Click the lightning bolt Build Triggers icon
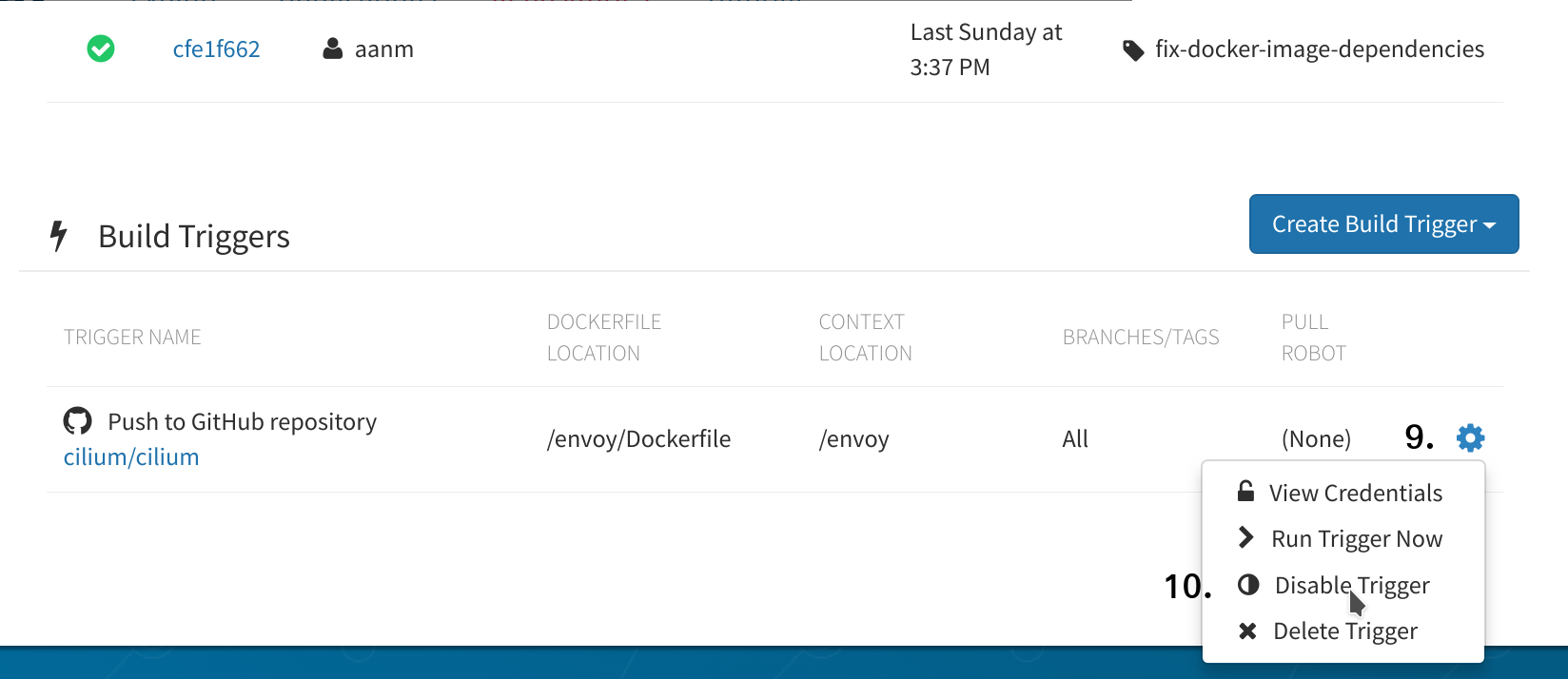This screenshot has width=1568, height=679. pos(59,236)
